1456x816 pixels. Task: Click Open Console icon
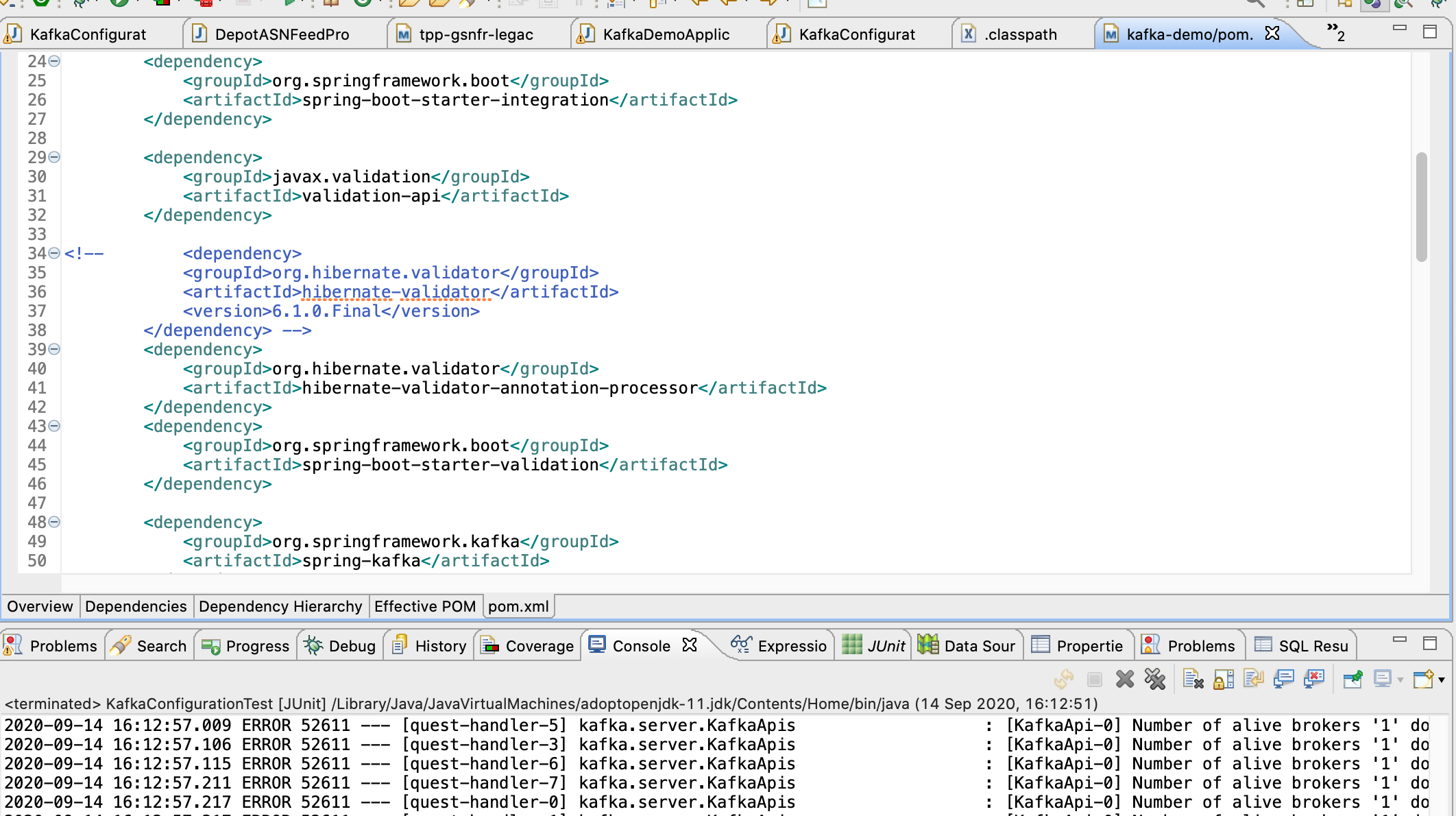(1423, 680)
